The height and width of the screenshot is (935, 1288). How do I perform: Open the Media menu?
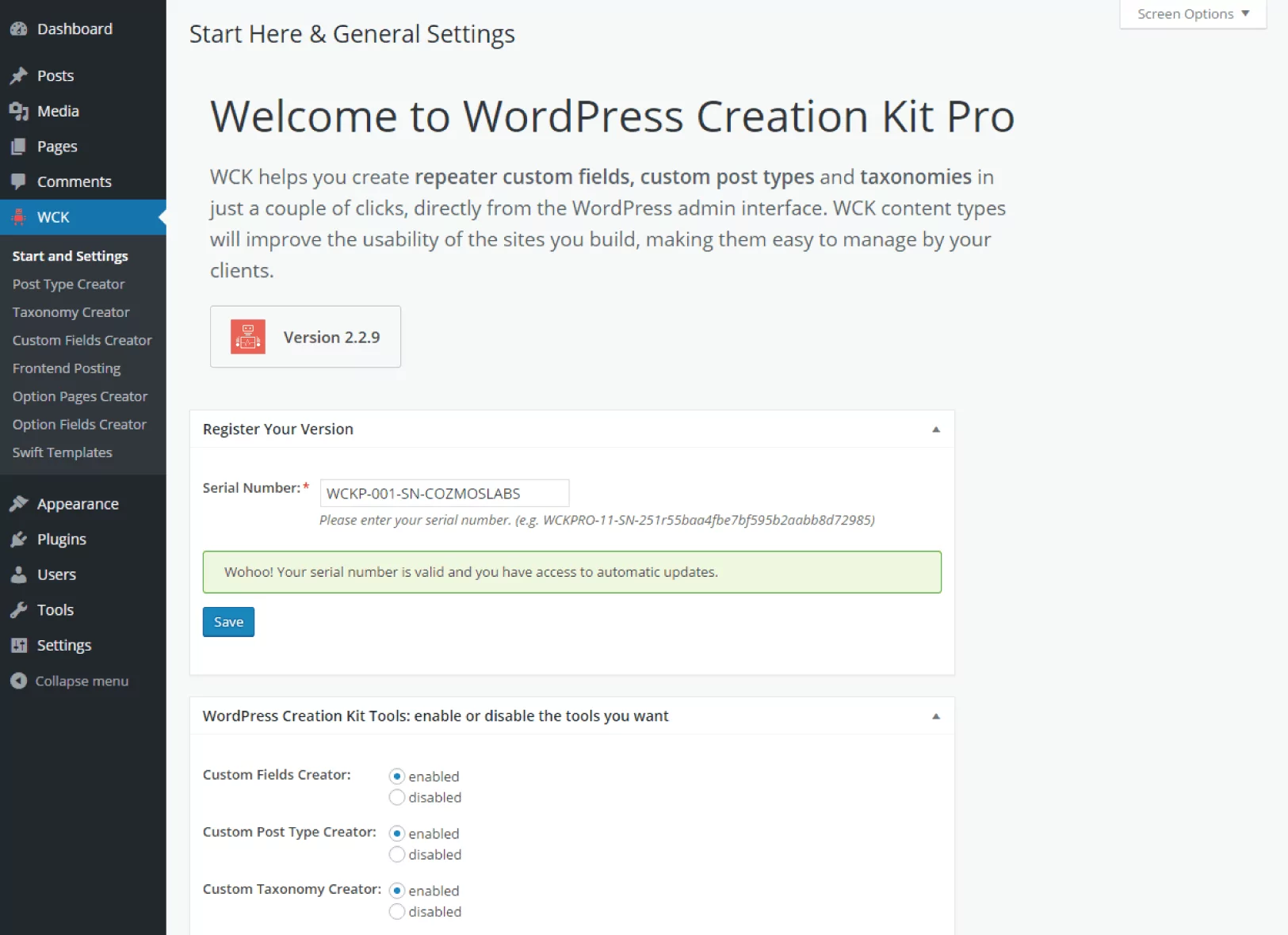coord(83,112)
